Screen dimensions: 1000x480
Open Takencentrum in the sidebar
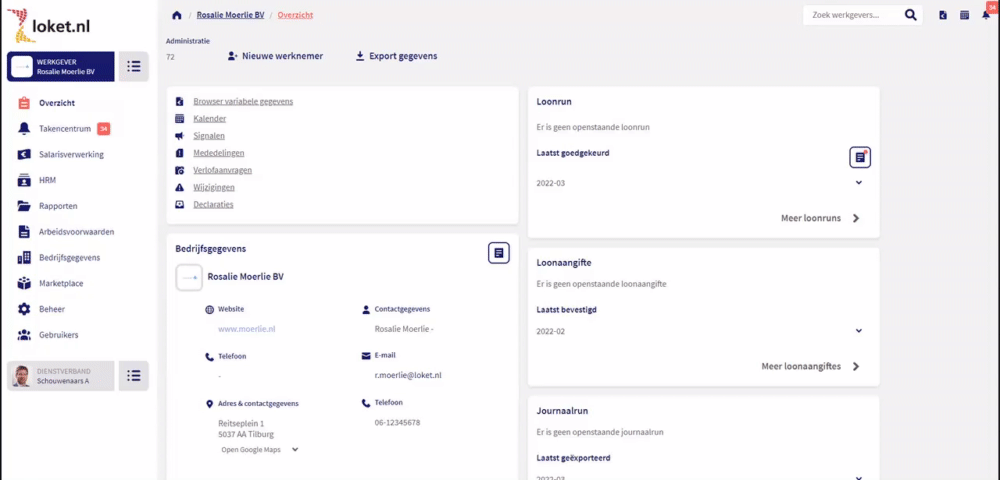(x=65, y=129)
